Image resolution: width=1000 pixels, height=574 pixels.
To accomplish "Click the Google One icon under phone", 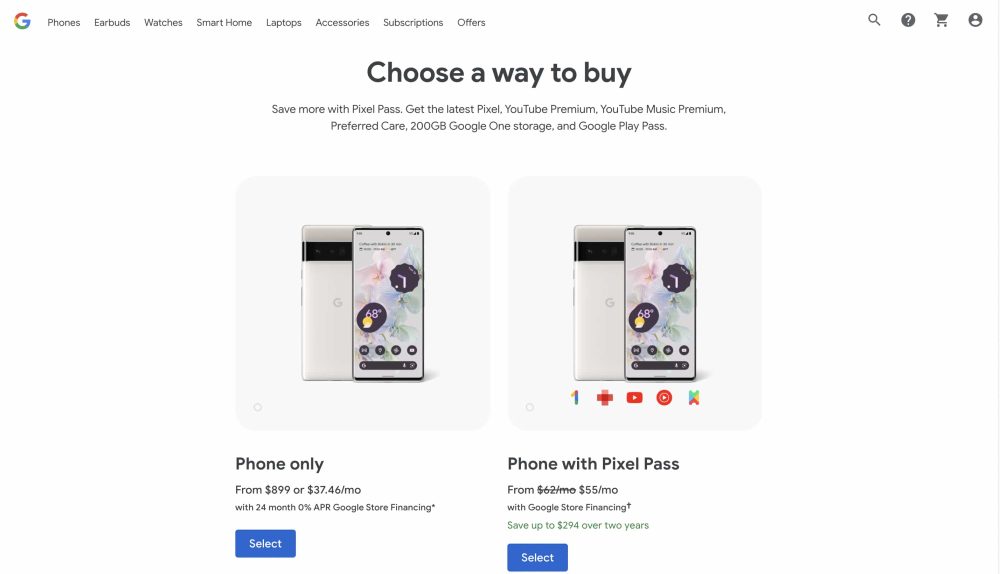I will [x=575, y=397].
